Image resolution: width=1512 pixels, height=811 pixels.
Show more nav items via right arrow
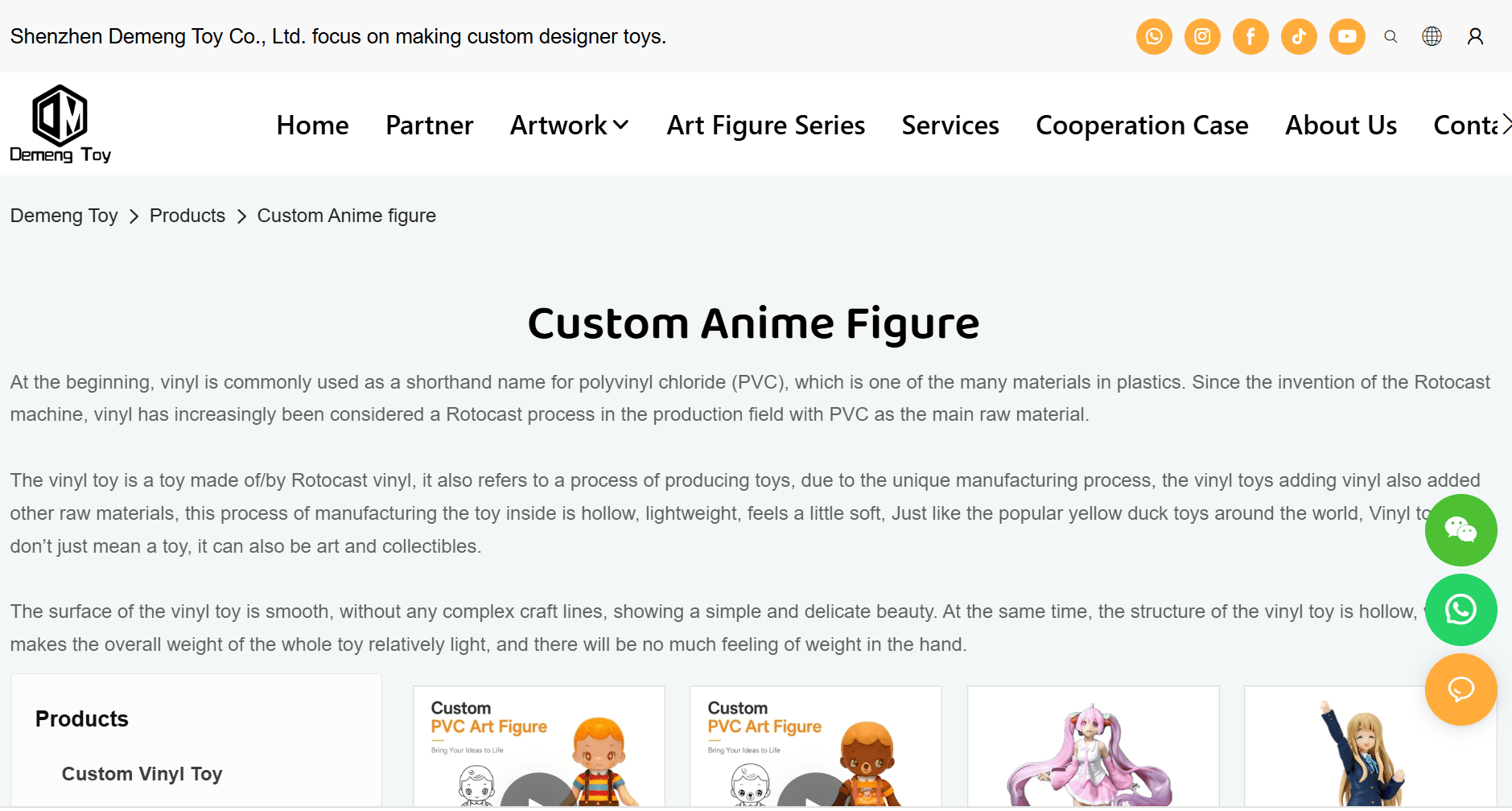pos(1506,125)
